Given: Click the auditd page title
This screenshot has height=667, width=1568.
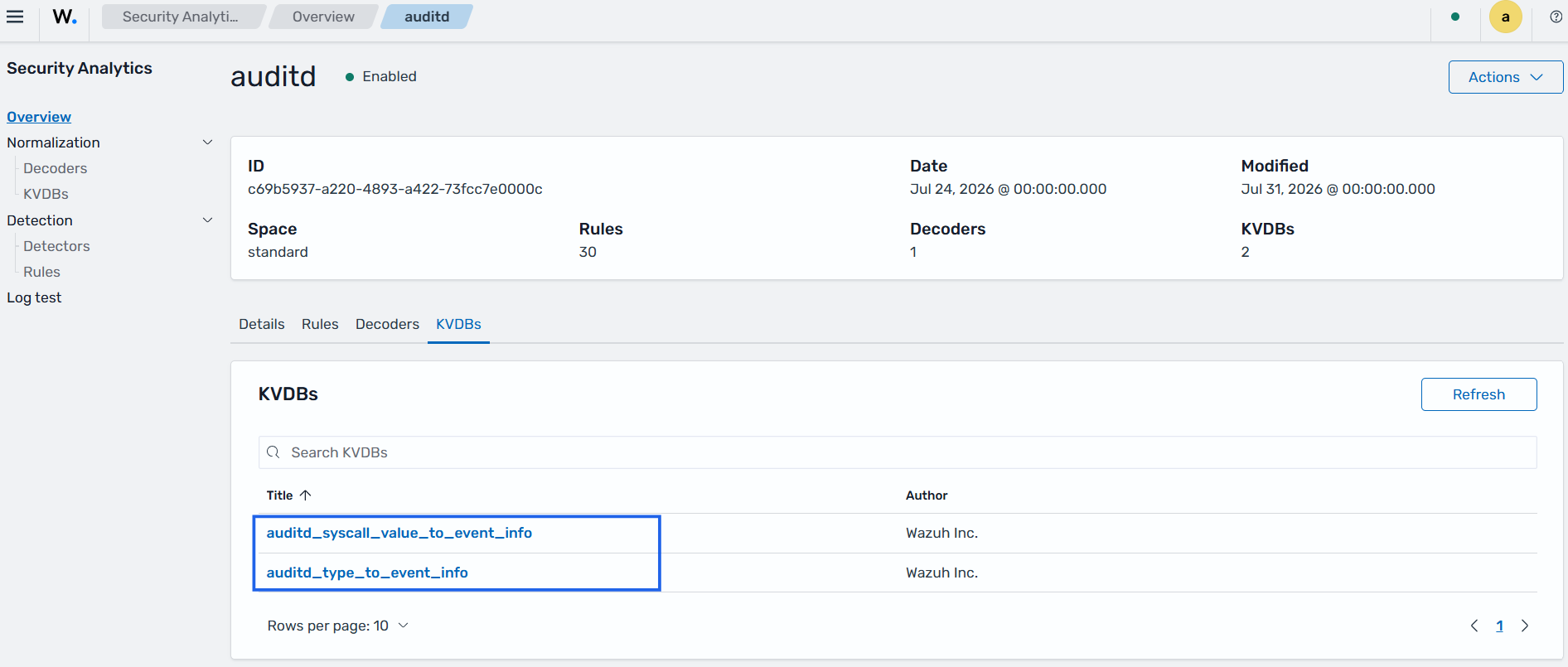Looking at the screenshot, I should [x=273, y=76].
